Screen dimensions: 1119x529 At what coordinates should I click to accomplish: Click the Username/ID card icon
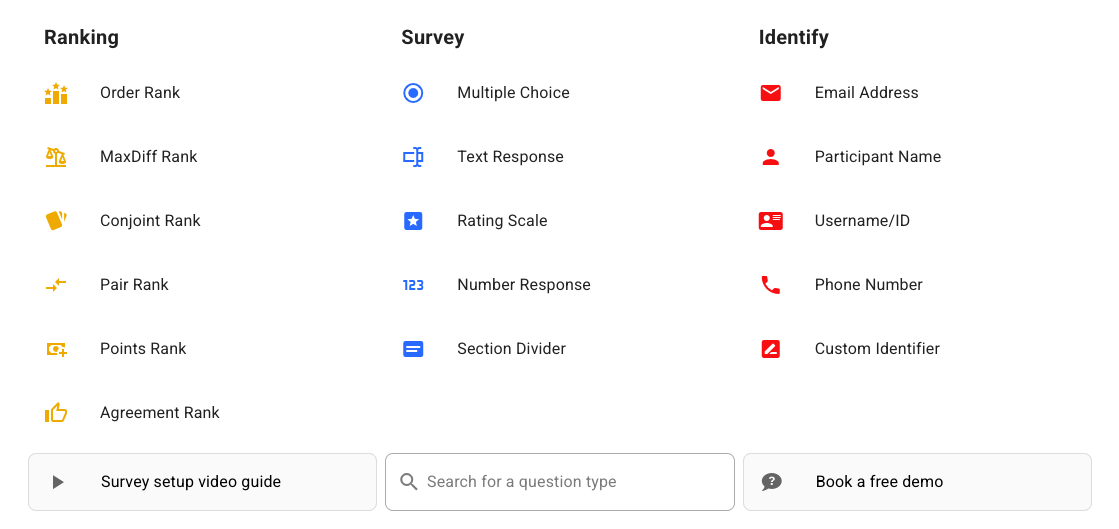pyautogui.click(x=770, y=221)
